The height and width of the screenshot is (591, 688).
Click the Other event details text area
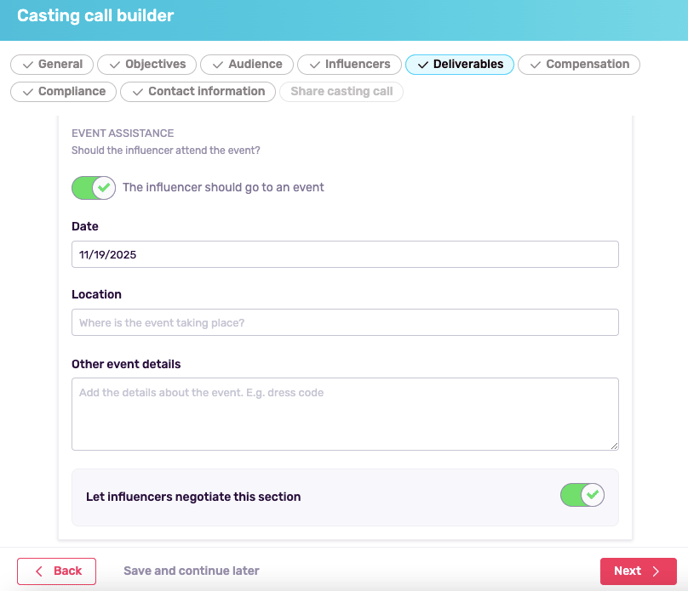coord(345,413)
